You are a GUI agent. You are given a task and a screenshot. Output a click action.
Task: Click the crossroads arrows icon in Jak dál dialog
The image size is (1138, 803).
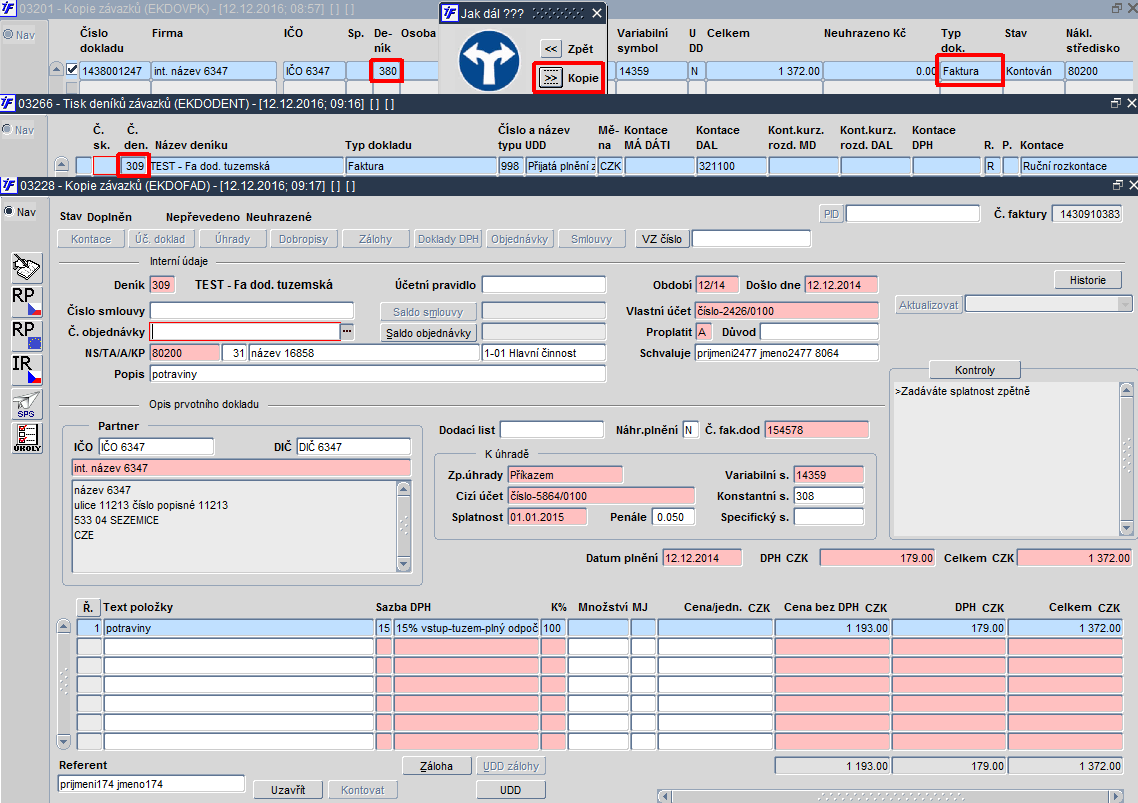click(x=489, y=60)
